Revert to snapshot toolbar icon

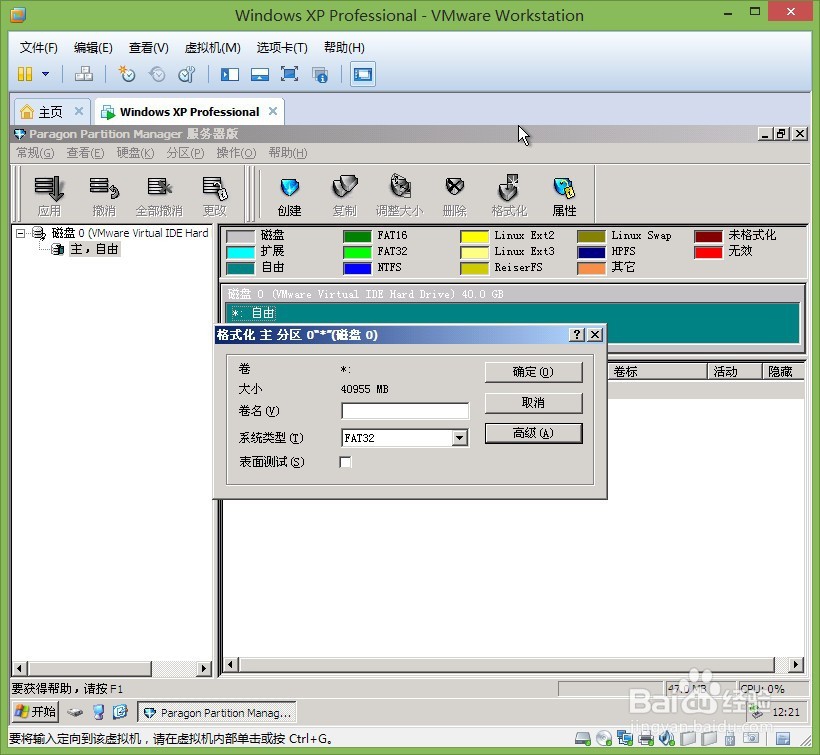157,74
